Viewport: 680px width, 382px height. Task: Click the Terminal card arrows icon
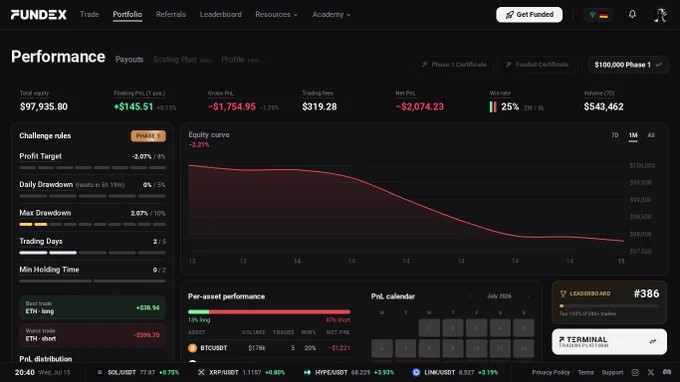coord(653,342)
